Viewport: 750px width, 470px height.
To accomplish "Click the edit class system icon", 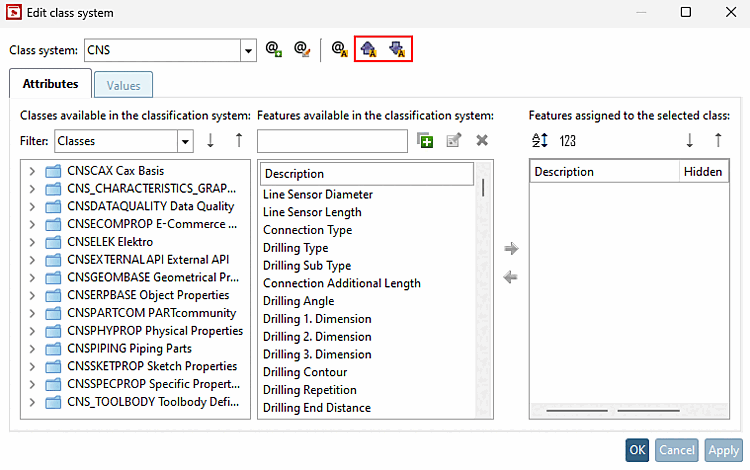I will coord(302,49).
